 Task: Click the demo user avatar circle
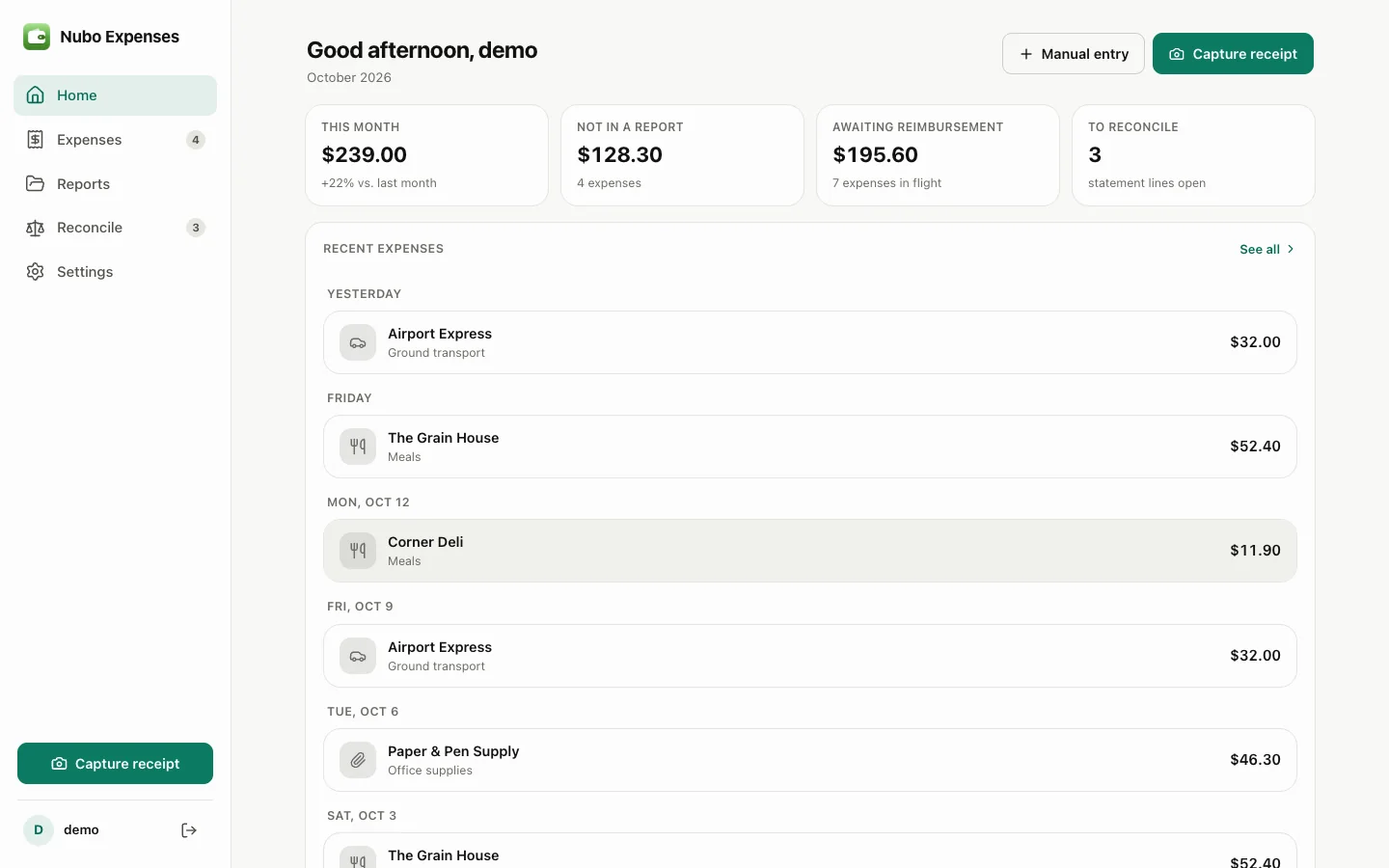tap(39, 830)
